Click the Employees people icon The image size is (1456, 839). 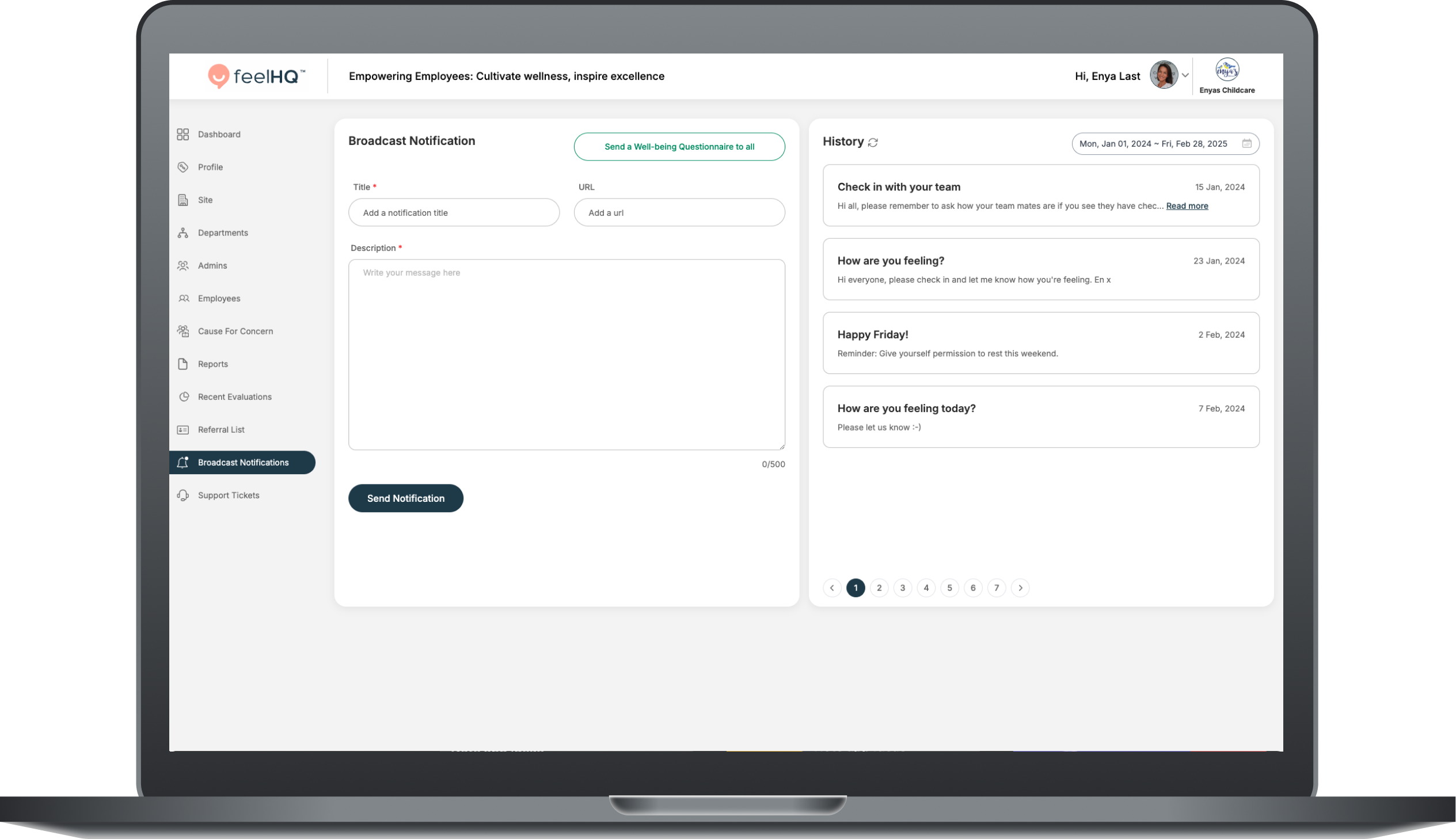point(183,299)
